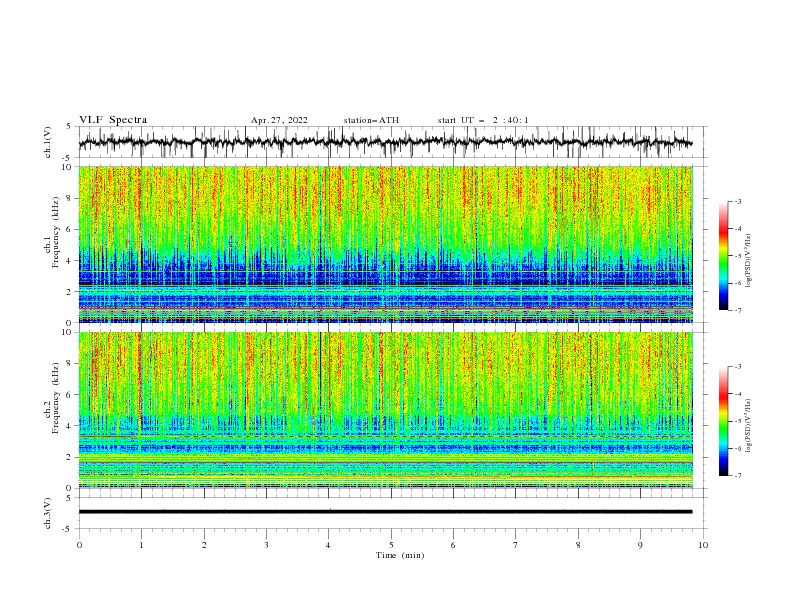The image size is (792, 612).
Task: Click the ch.1 voltage waveform trace
Action: 385,142
